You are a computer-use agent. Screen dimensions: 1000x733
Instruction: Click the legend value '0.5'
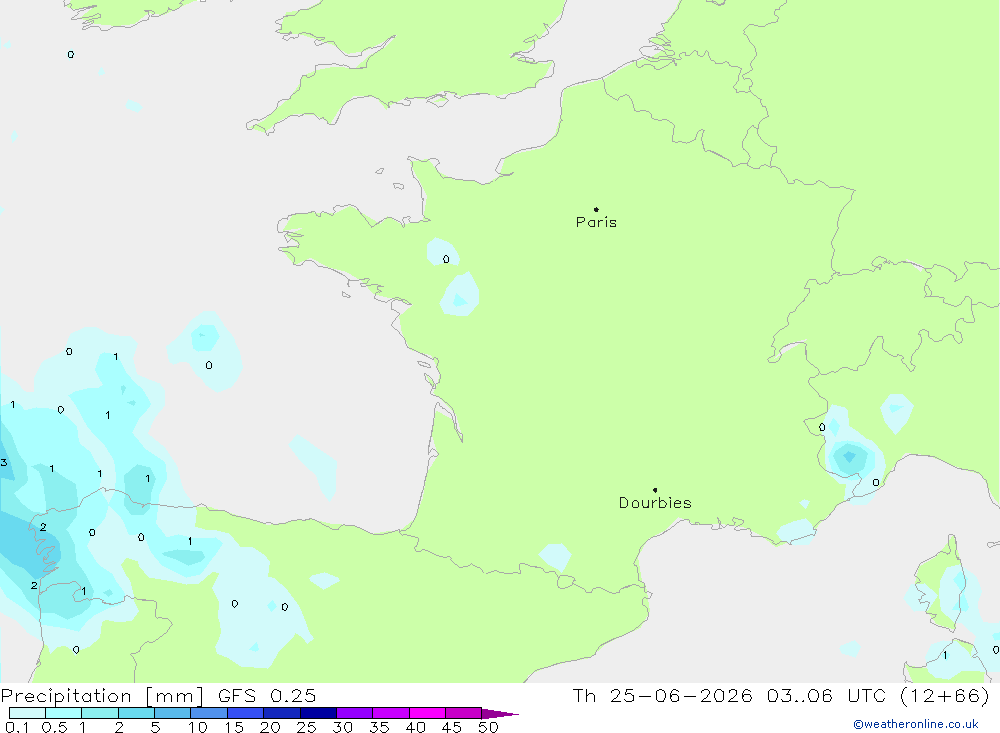tap(54, 727)
